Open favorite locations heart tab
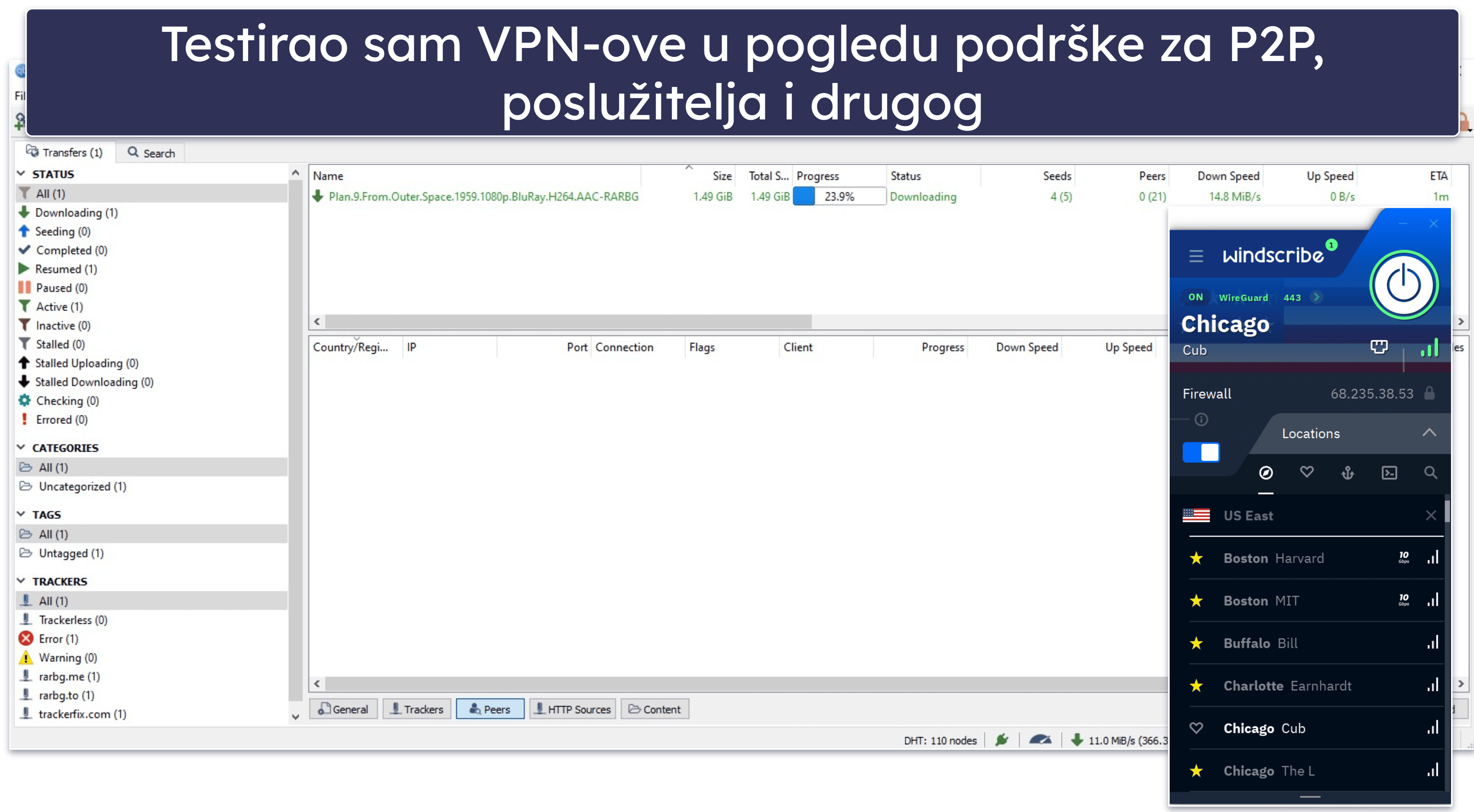1474x812 pixels. pos(1306,472)
